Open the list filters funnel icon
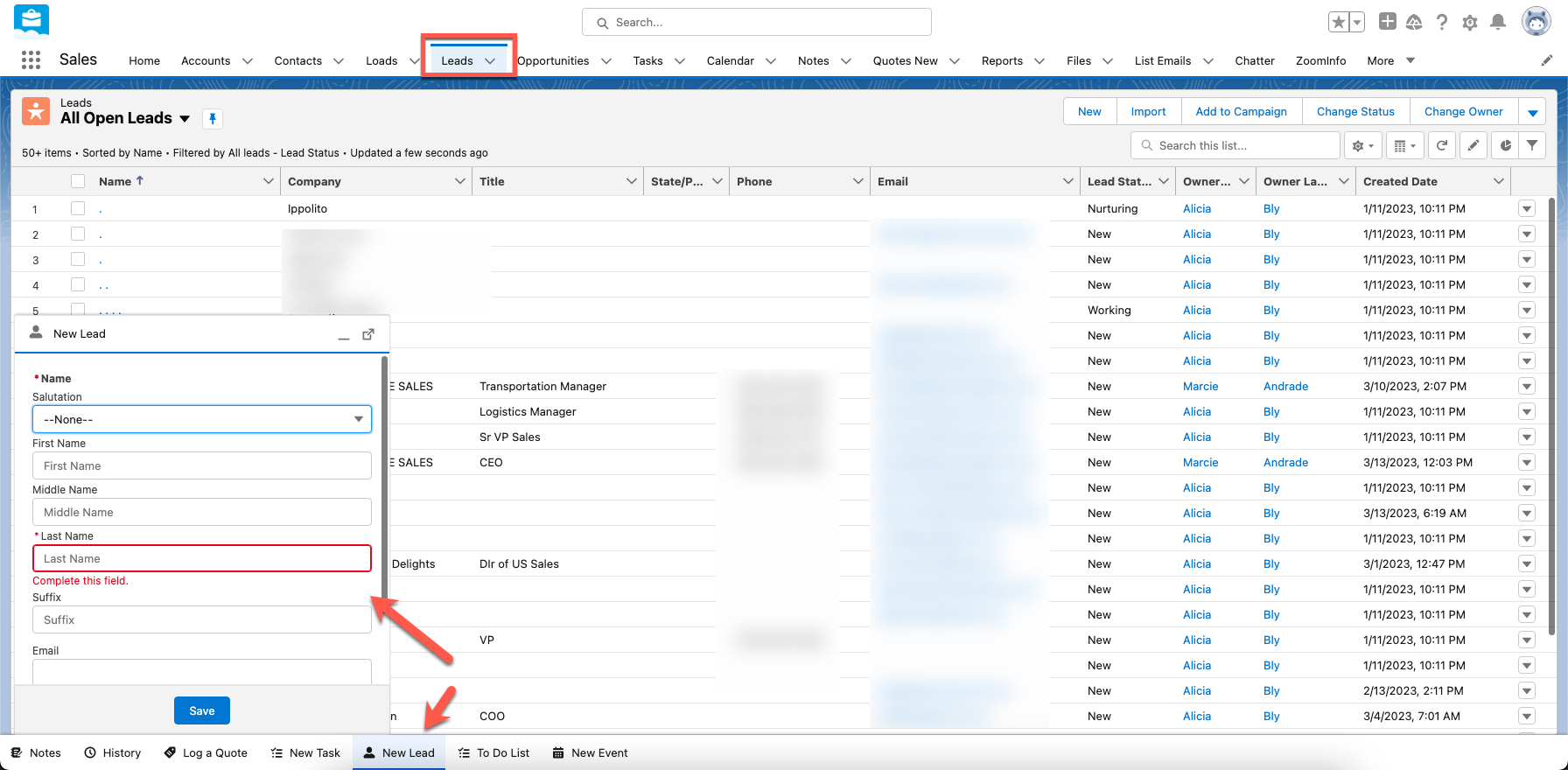 [x=1532, y=145]
